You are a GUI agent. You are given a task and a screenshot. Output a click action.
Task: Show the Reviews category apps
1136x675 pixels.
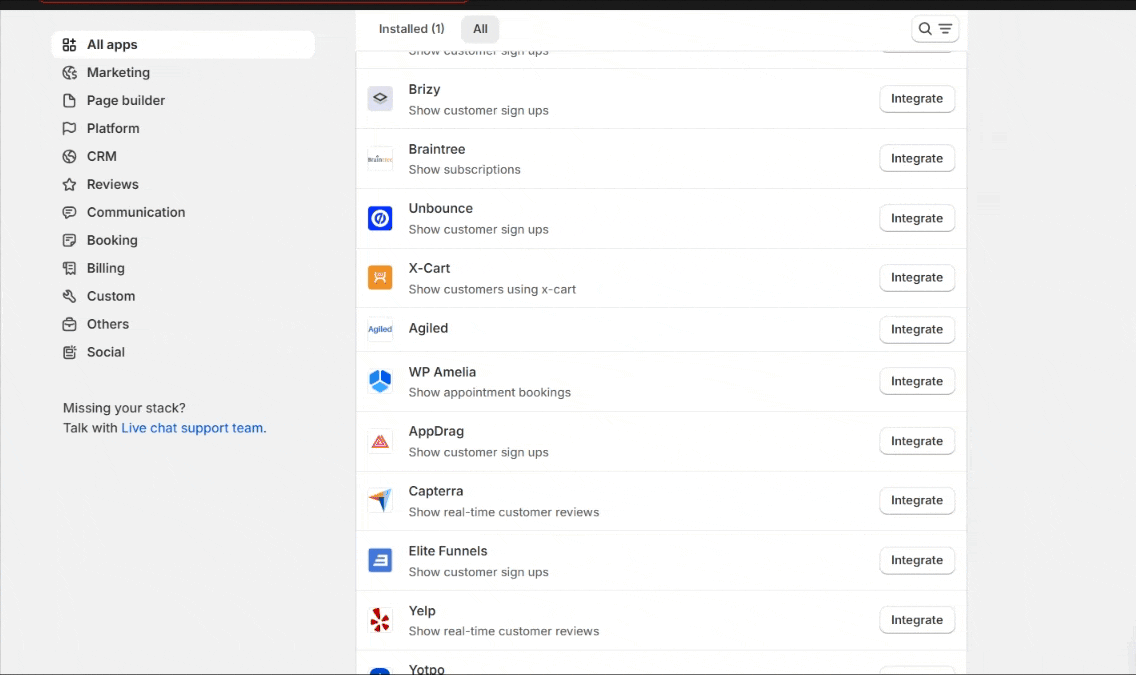[112, 185]
